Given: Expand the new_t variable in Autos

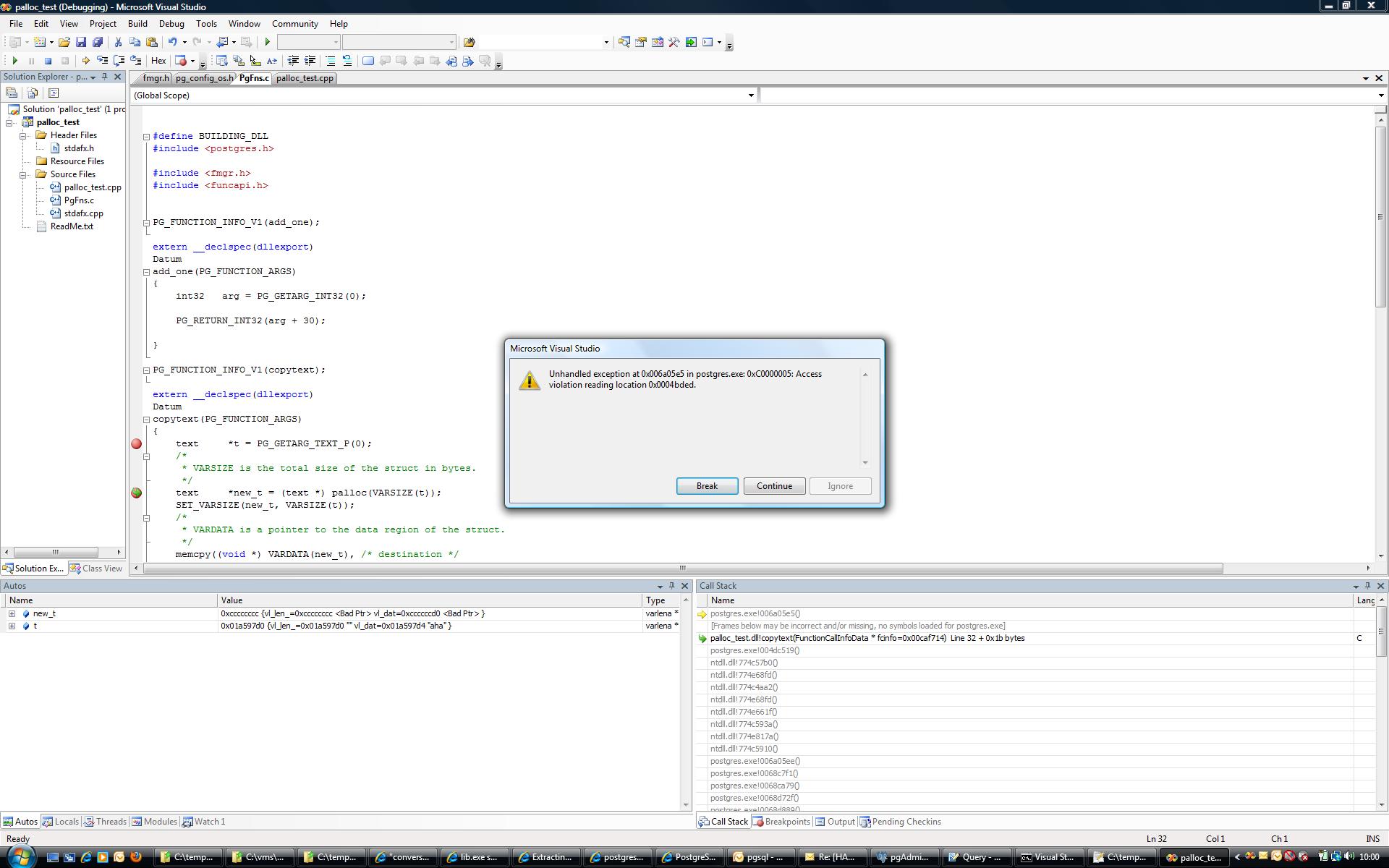Looking at the screenshot, I should [12, 613].
